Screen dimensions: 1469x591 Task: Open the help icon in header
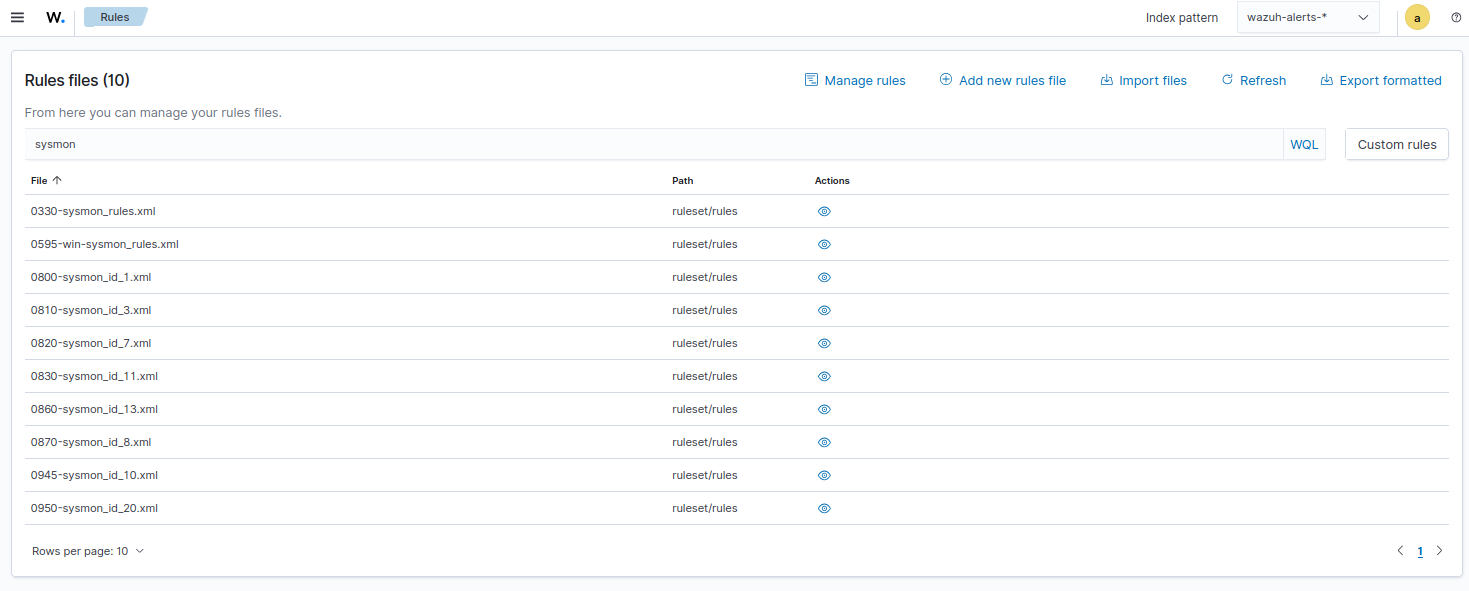1456,17
